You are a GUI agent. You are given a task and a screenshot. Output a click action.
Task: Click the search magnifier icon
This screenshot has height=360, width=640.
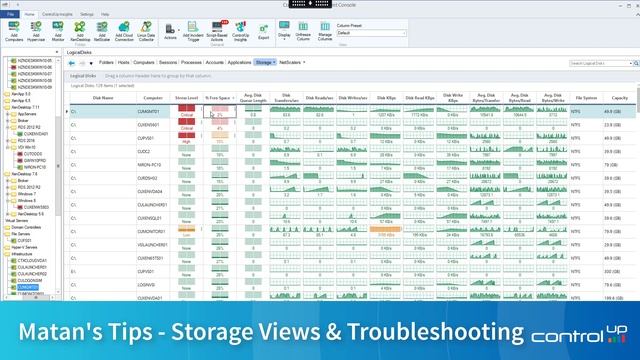(636, 63)
